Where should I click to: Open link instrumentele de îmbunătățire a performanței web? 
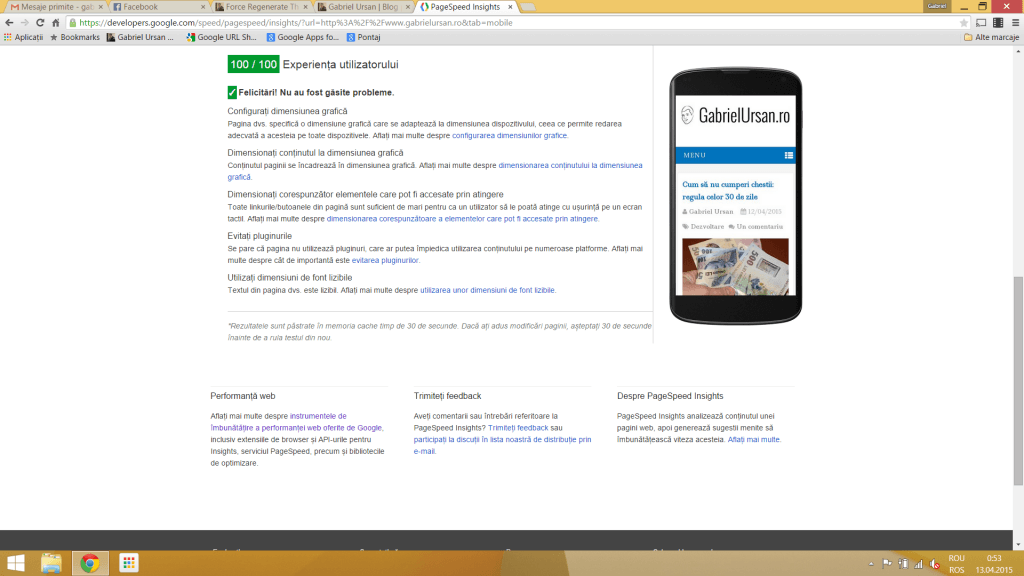(x=297, y=422)
